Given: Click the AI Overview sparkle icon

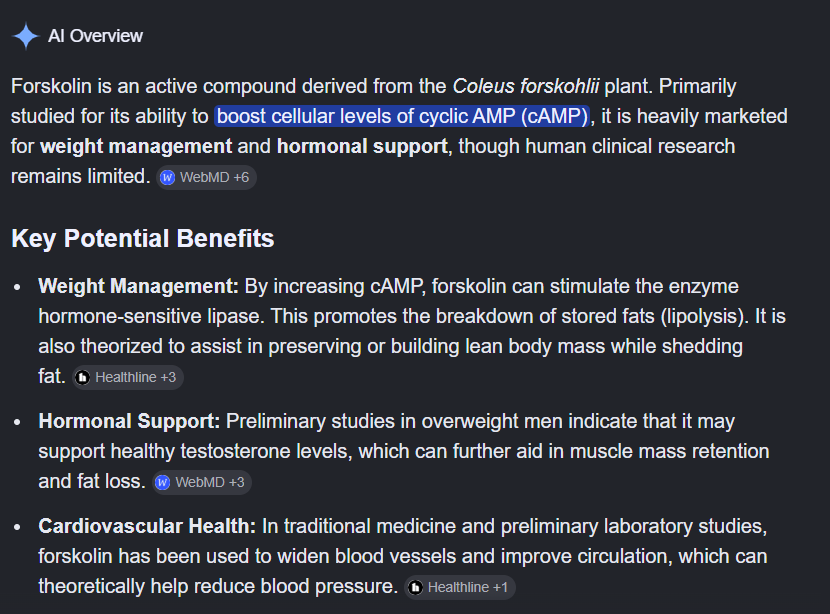Looking at the screenshot, I should [x=26, y=36].
